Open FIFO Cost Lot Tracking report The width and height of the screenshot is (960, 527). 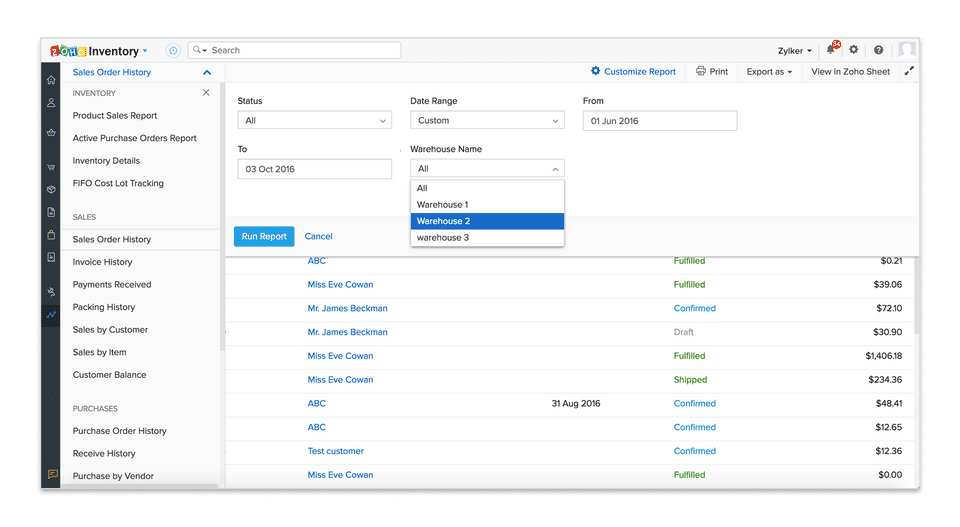(x=118, y=183)
